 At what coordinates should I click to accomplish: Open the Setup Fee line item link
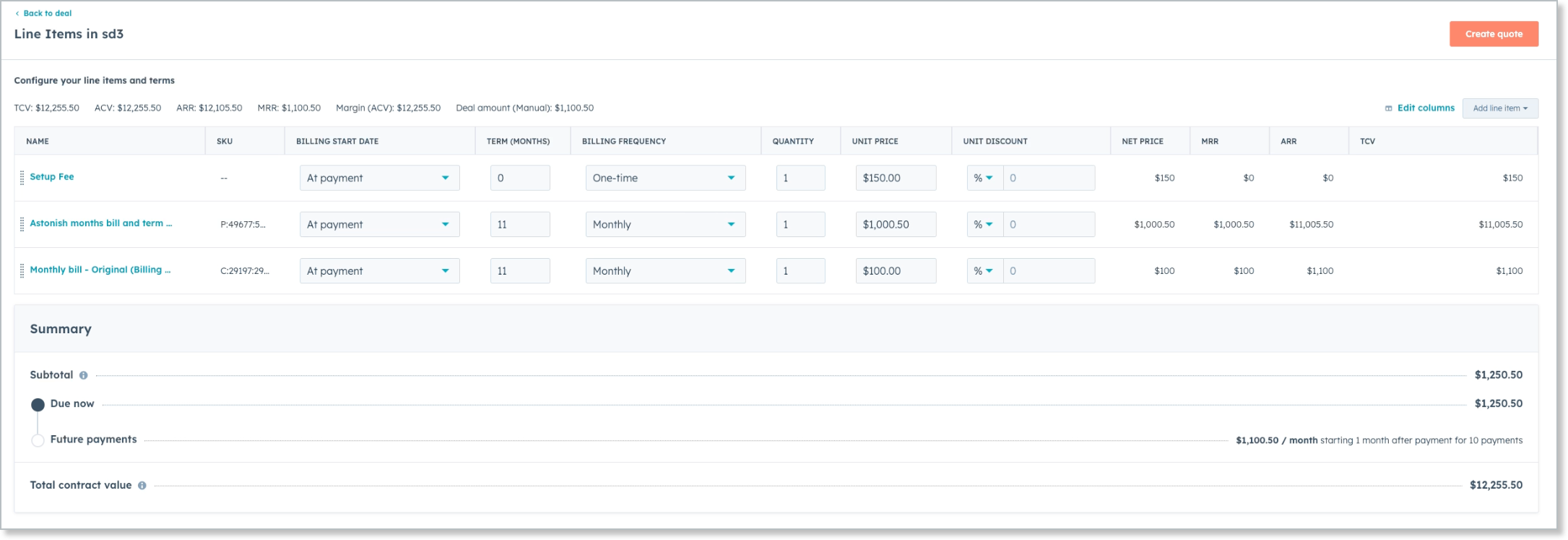point(52,177)
